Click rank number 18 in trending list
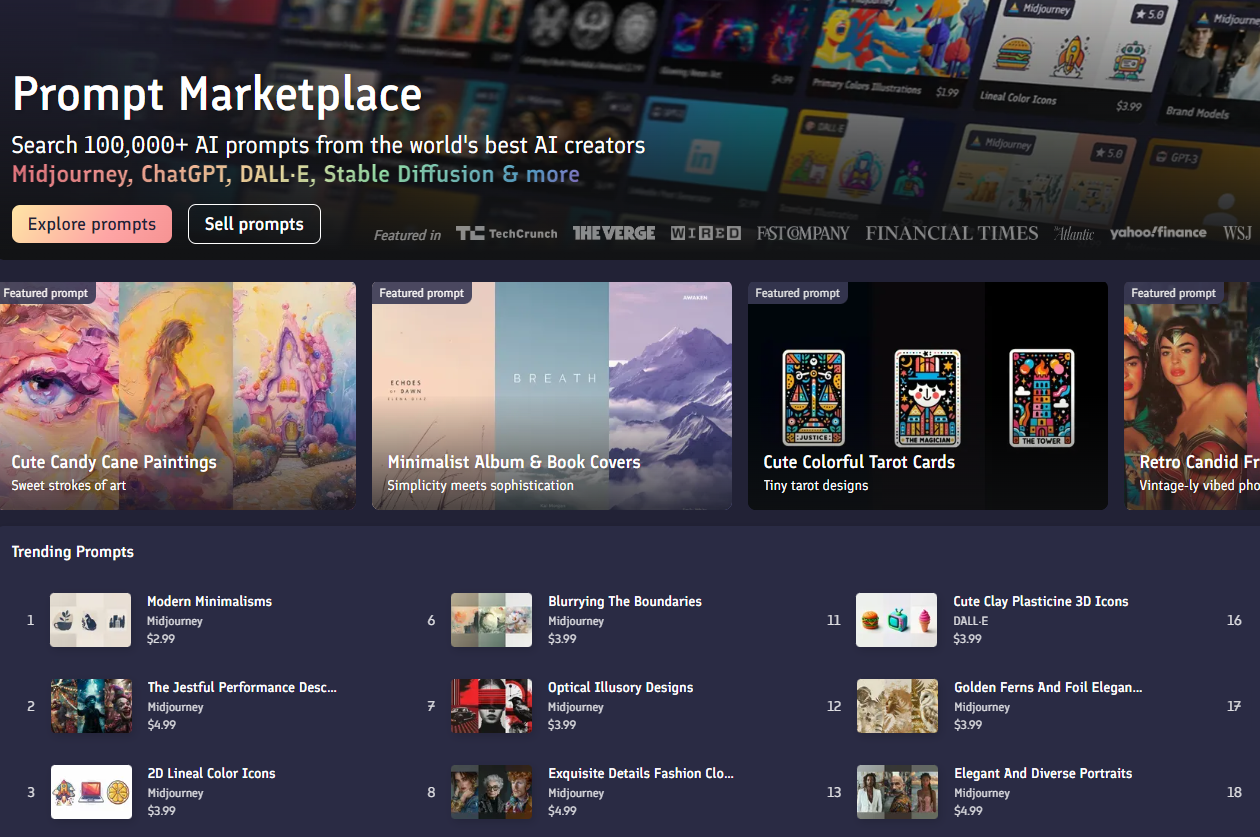 1234,792
